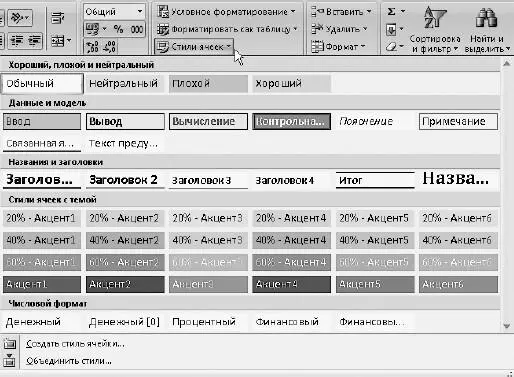Viewport: 514px width, 377px height.
Task: Open Find and Select binoculars icon
Action: pyautogui.click(x=486, y=18)
